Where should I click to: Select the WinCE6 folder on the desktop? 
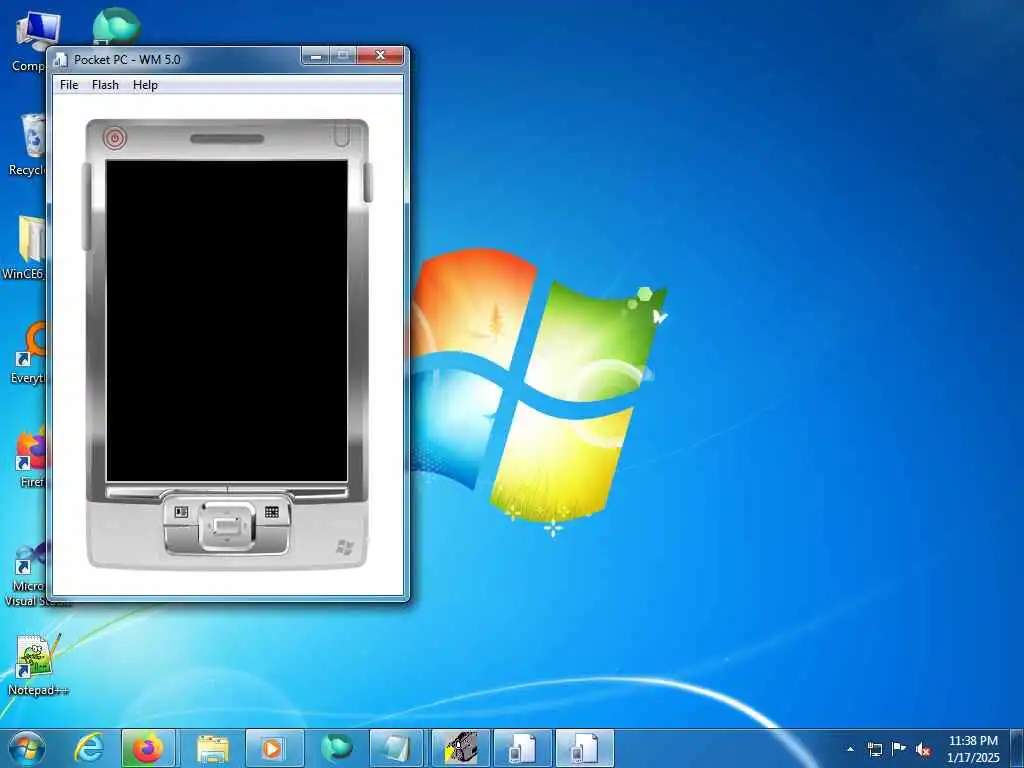(25, 248)
